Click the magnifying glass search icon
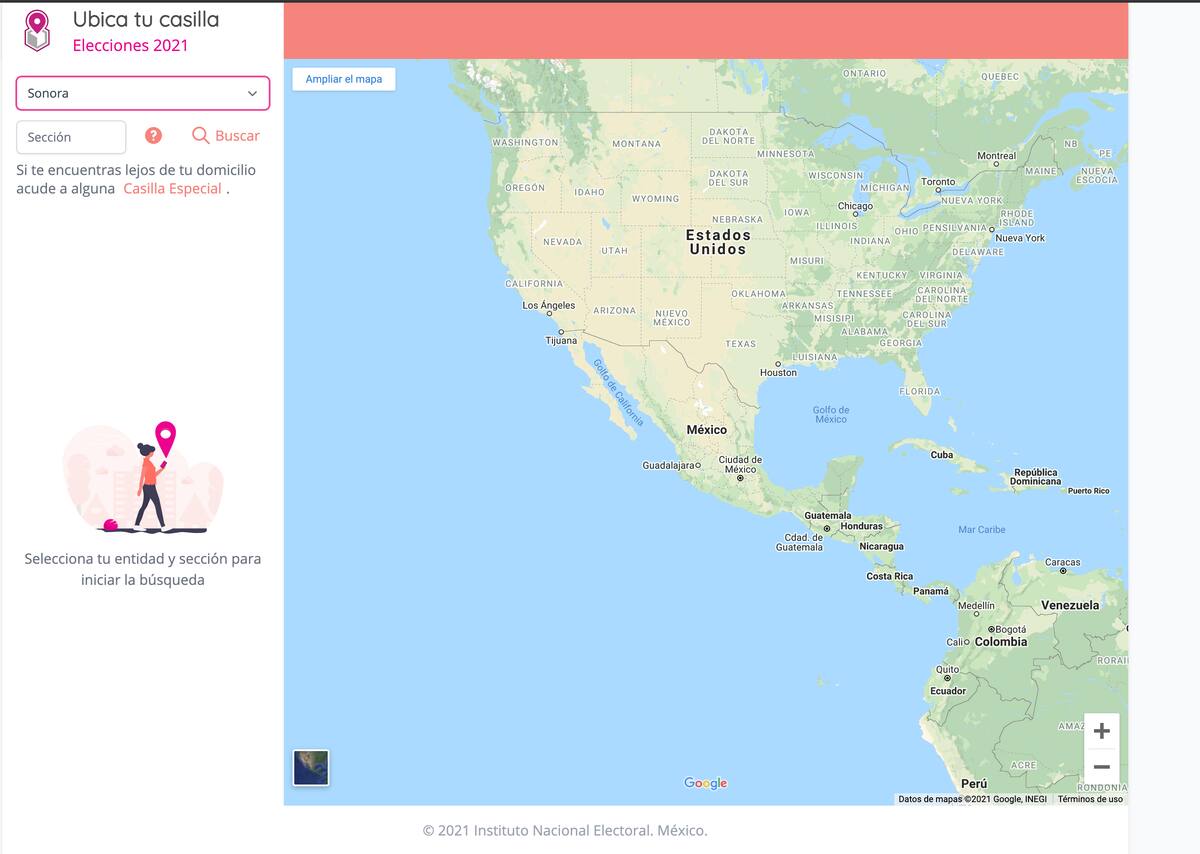Viewport: 1200px width, 854px height. click(201, 136)
